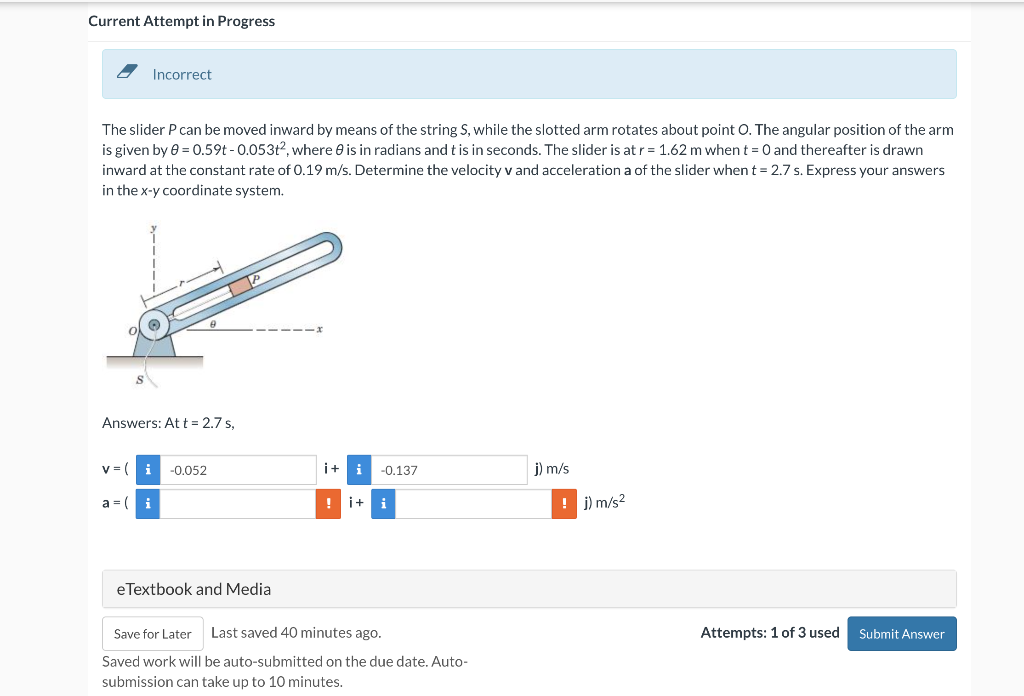Image resolution: width=1024 pixels, height=696 pixels.
Task: Expand the Current Attempt in Progress header
Action: (182, 20)
